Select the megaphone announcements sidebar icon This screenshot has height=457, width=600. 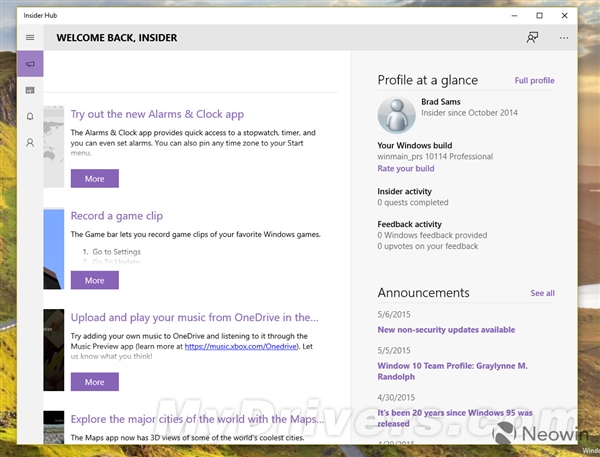click(30, 64)
